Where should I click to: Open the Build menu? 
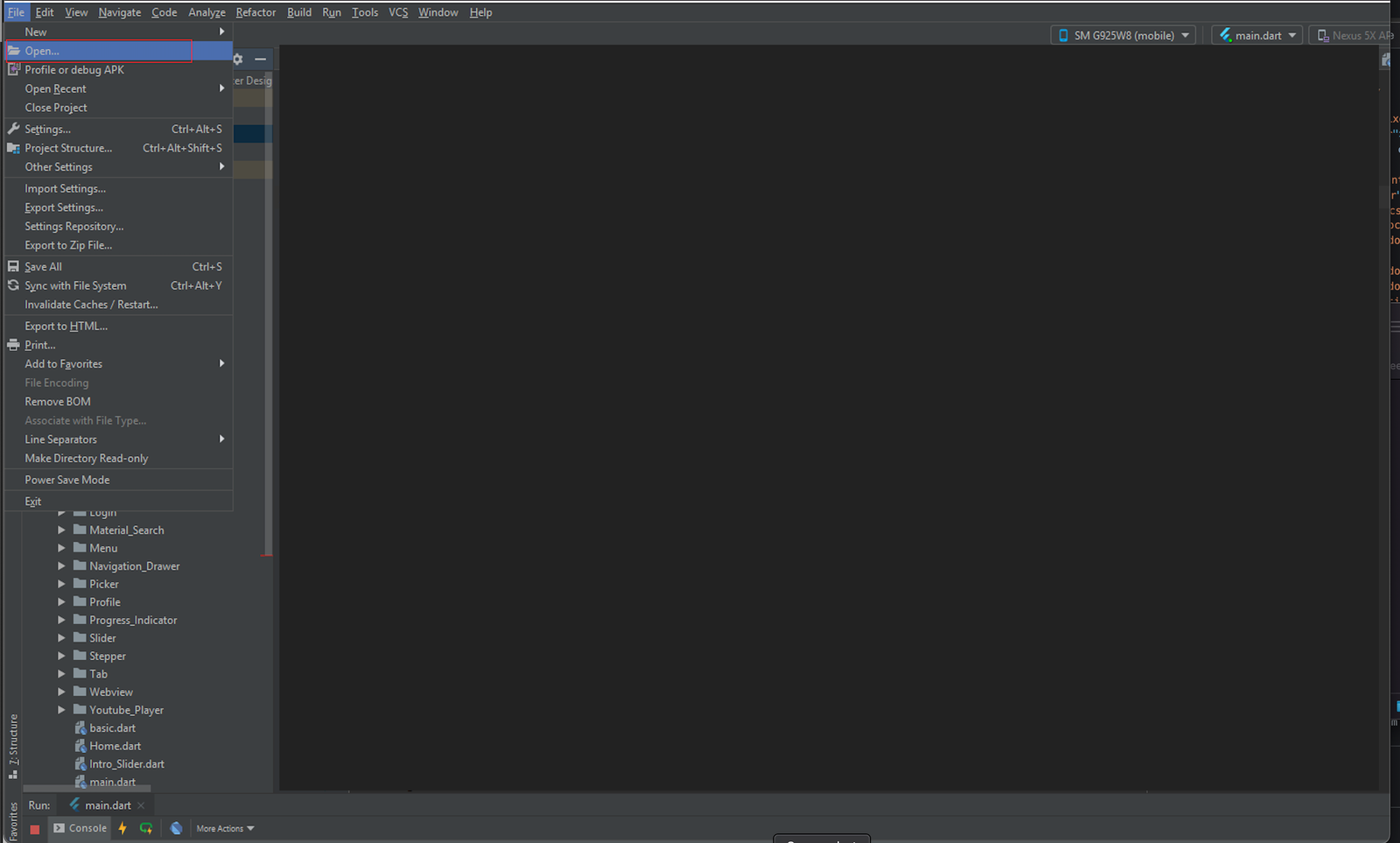tap(298, 12)
